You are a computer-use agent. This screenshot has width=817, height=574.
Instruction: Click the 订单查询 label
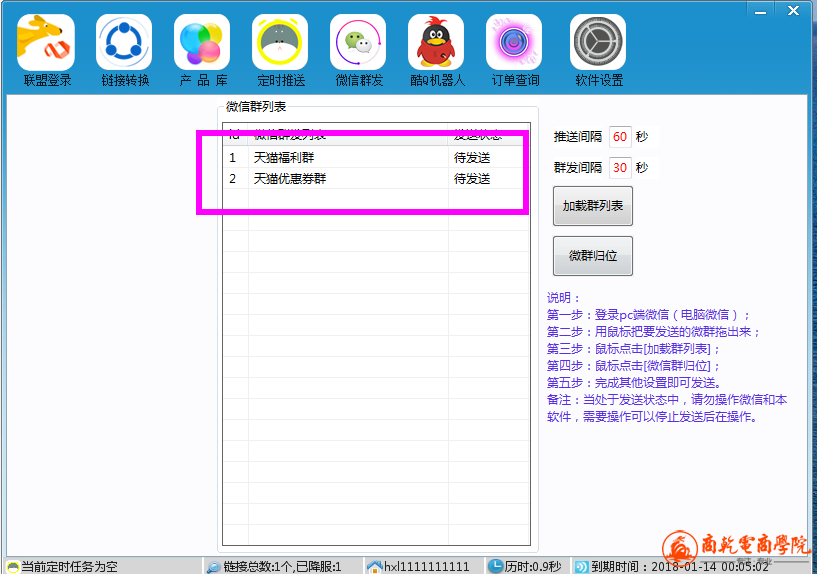pos(516,80)
